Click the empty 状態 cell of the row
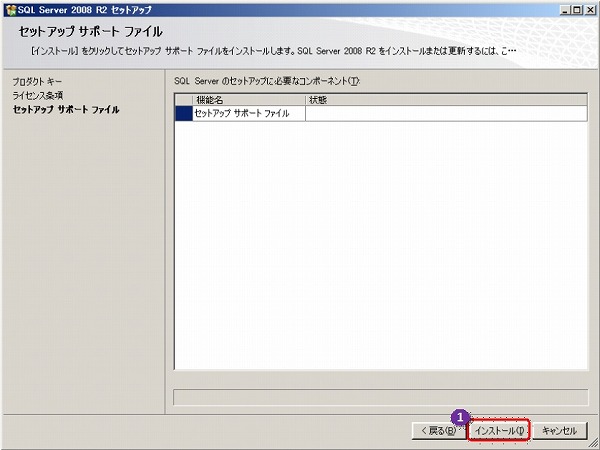 click(446, 113)
